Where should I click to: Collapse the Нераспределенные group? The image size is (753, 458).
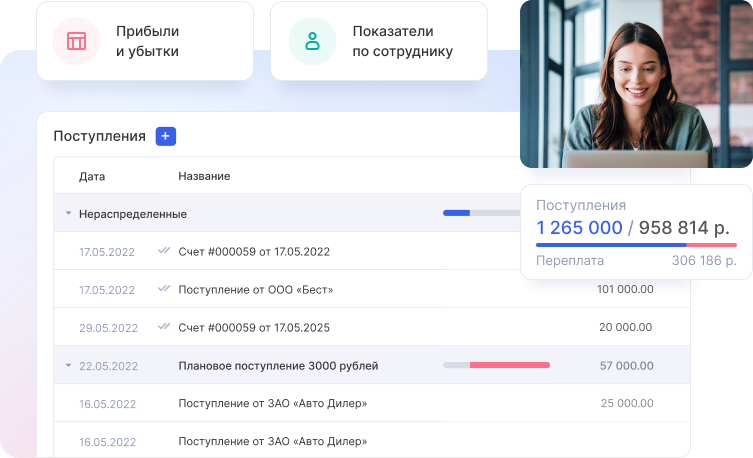click(68, 214)
